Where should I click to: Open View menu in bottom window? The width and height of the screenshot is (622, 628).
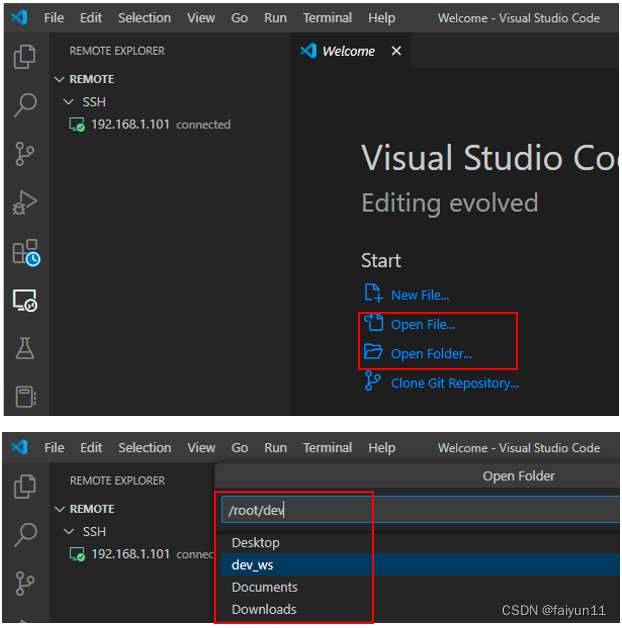click(x=201, y=447)
